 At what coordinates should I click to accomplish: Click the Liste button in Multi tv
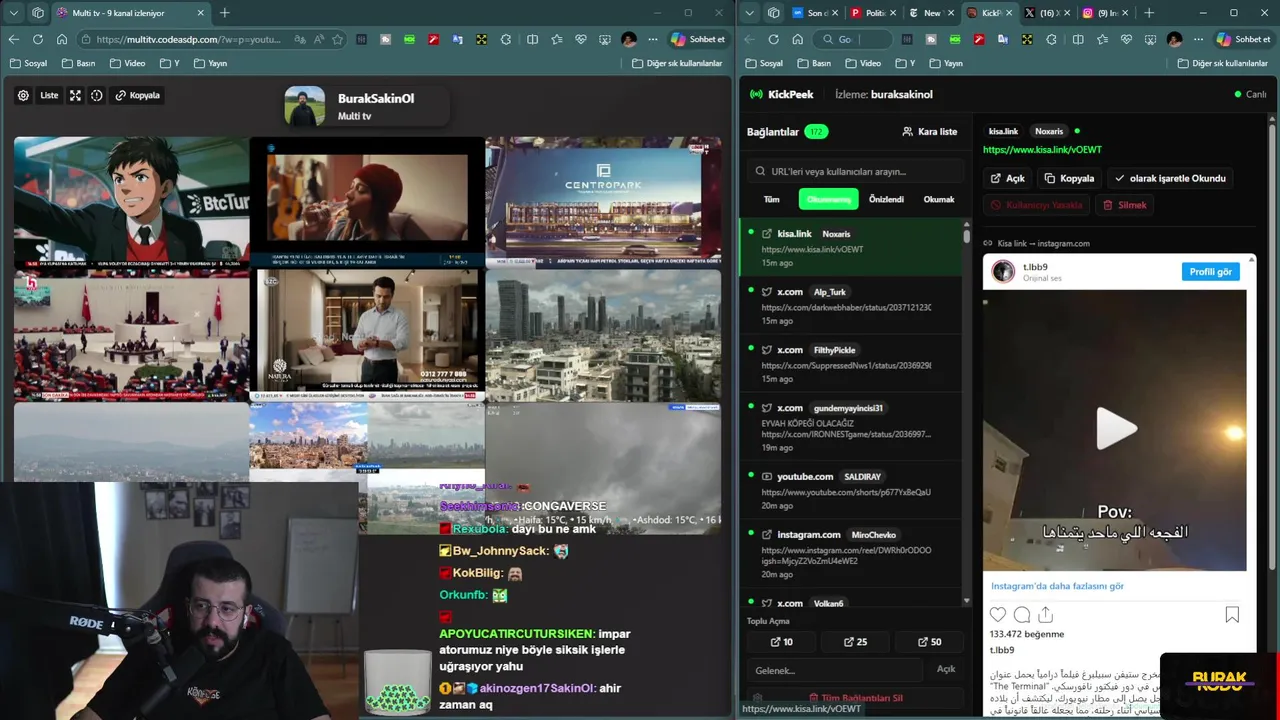[49, 95]
